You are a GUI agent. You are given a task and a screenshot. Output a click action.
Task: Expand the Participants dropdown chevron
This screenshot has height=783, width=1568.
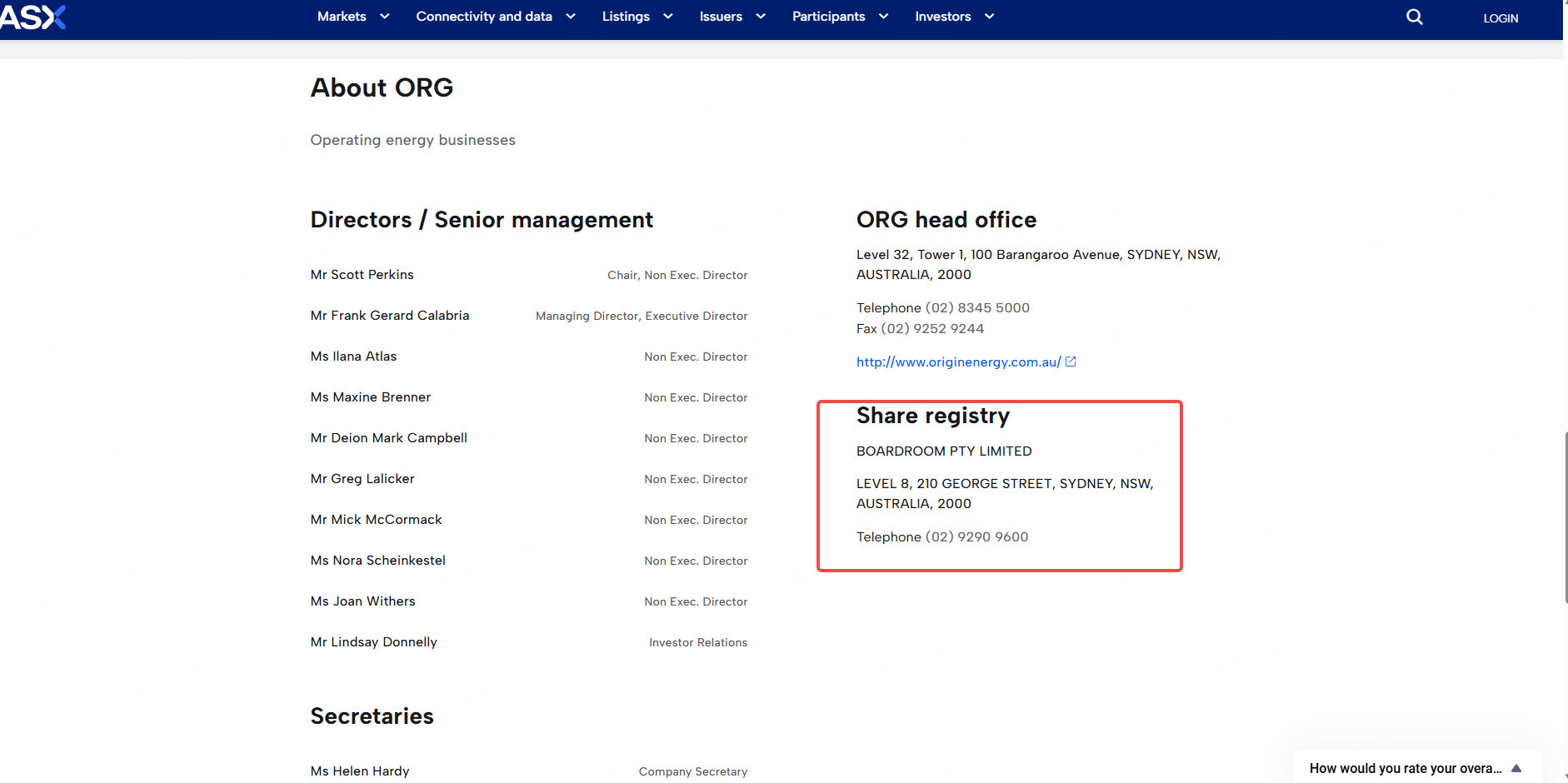[883, 17]
